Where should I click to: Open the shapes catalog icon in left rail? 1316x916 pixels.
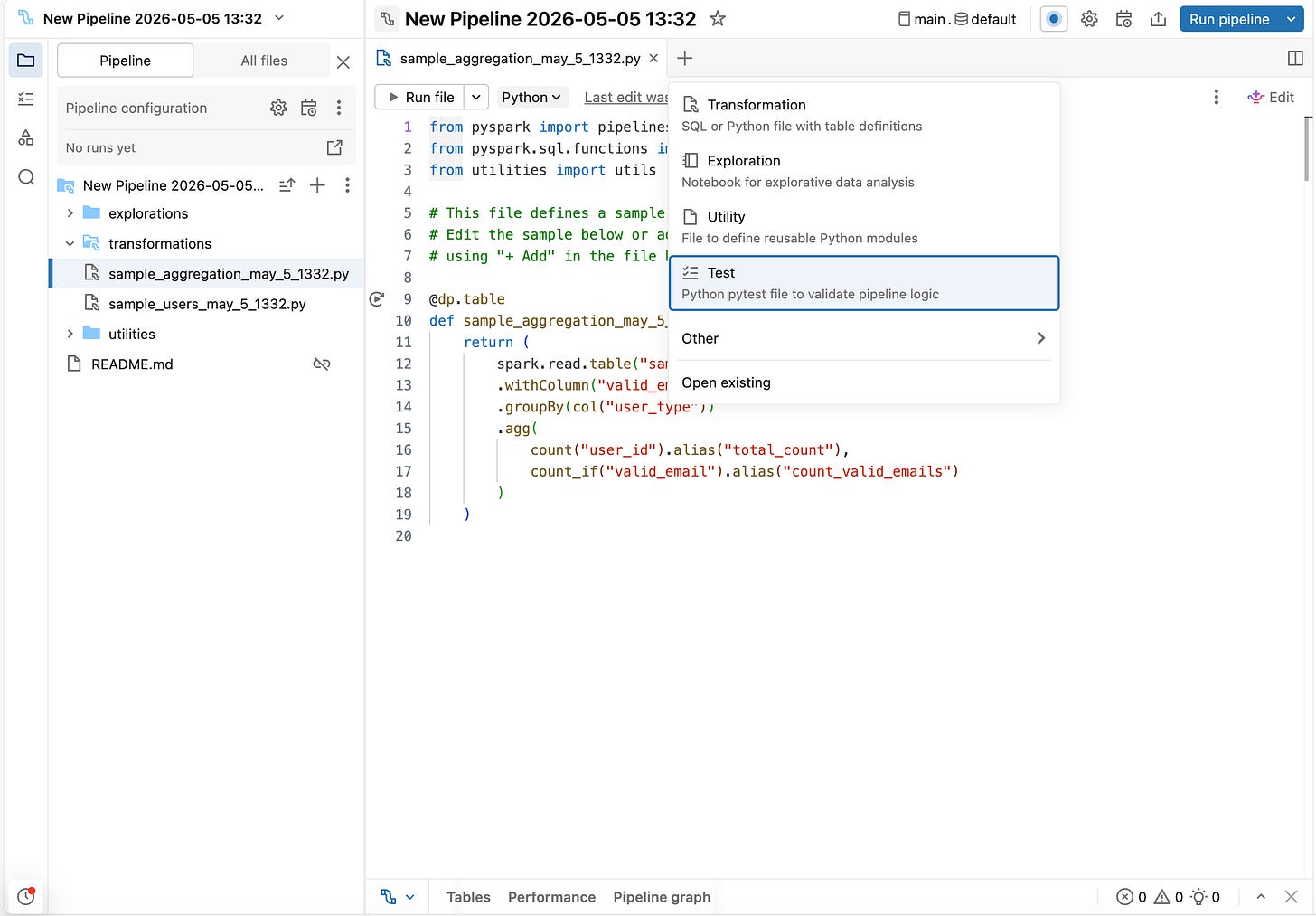tap(25, 137)
